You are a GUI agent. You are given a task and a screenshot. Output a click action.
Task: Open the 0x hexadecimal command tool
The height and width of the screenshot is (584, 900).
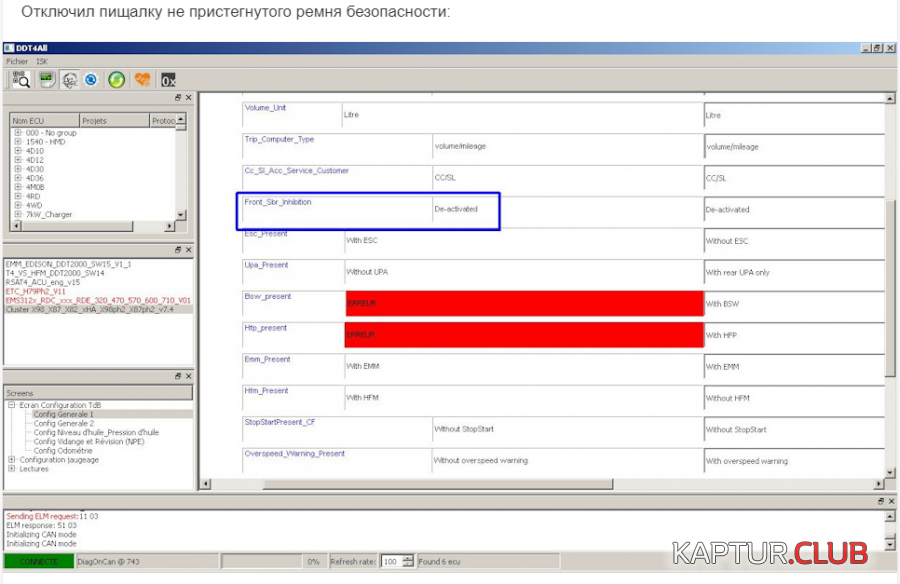point(168,79)
